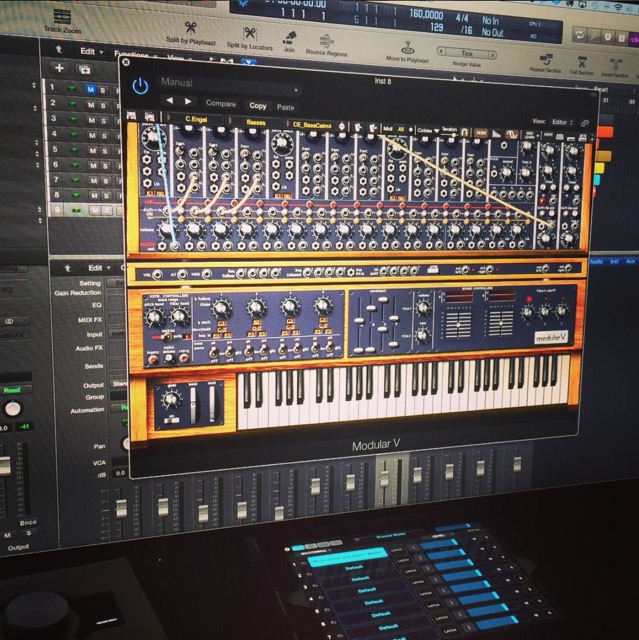The image size is (639, 640).
Task: Open the tracks area Edit menu
Action: [91, 51]
